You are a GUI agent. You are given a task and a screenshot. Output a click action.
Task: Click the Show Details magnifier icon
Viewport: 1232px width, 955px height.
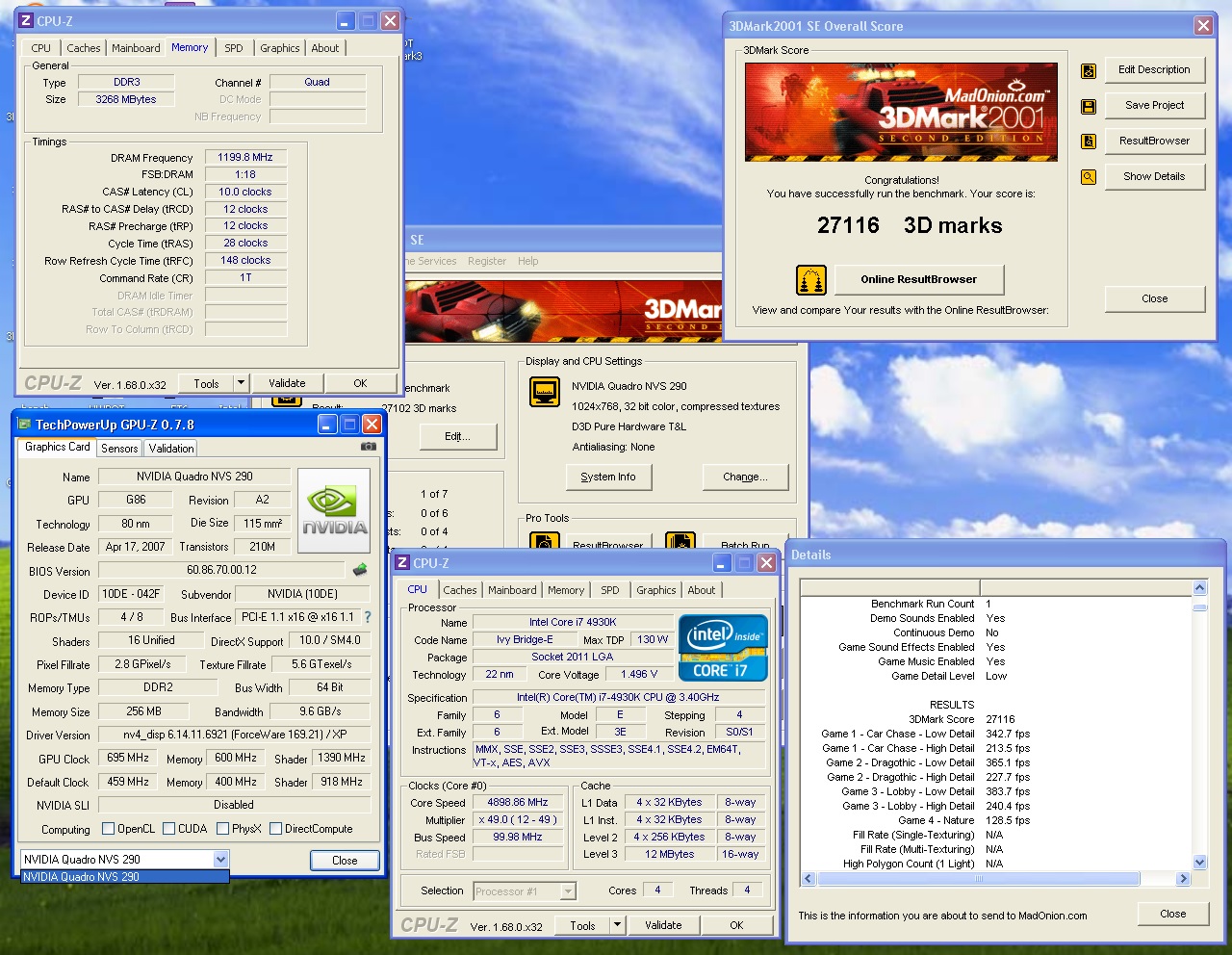[x=1089, y=177]
